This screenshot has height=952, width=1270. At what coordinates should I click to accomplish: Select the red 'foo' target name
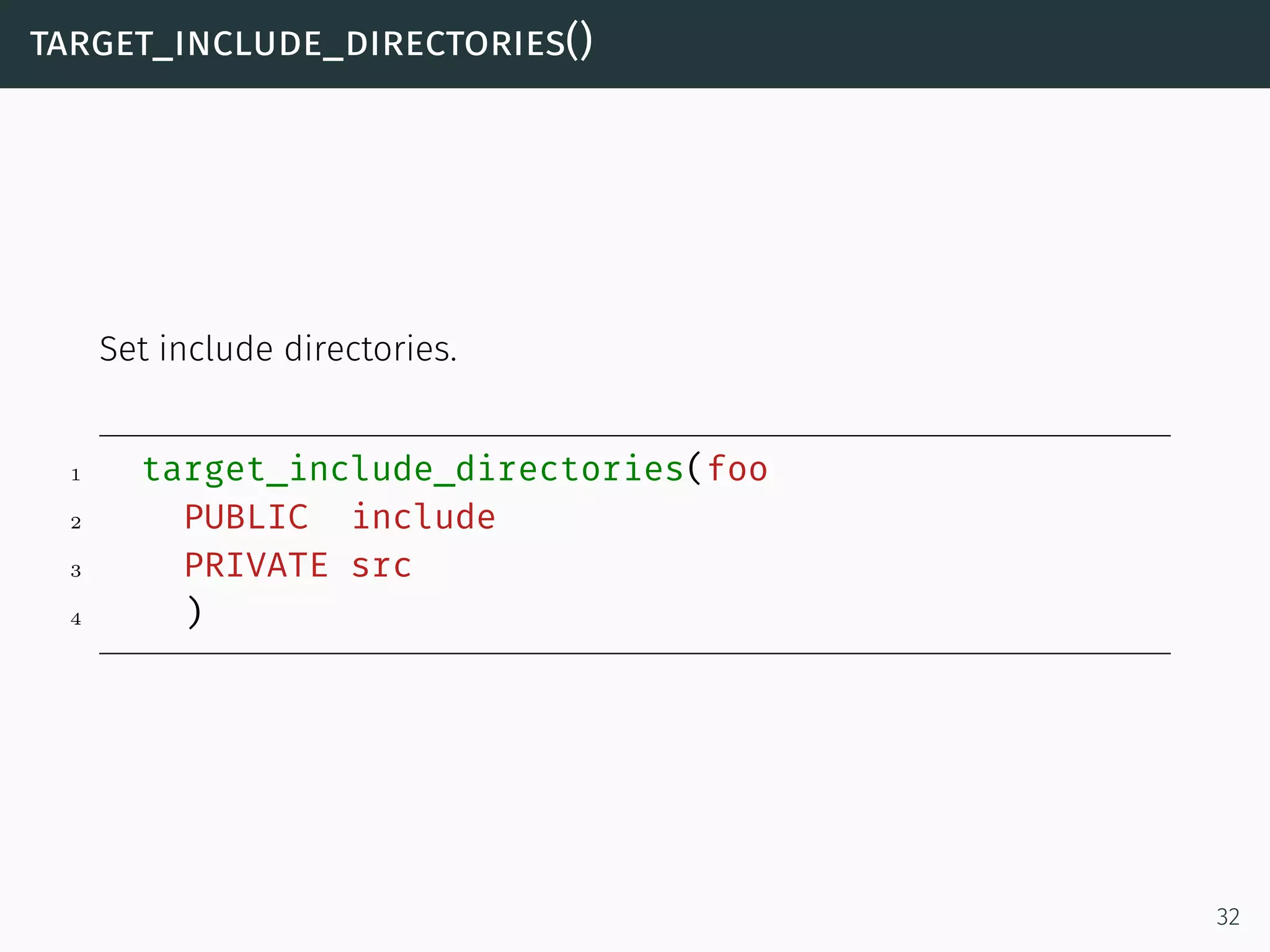[x=737, y=469]
